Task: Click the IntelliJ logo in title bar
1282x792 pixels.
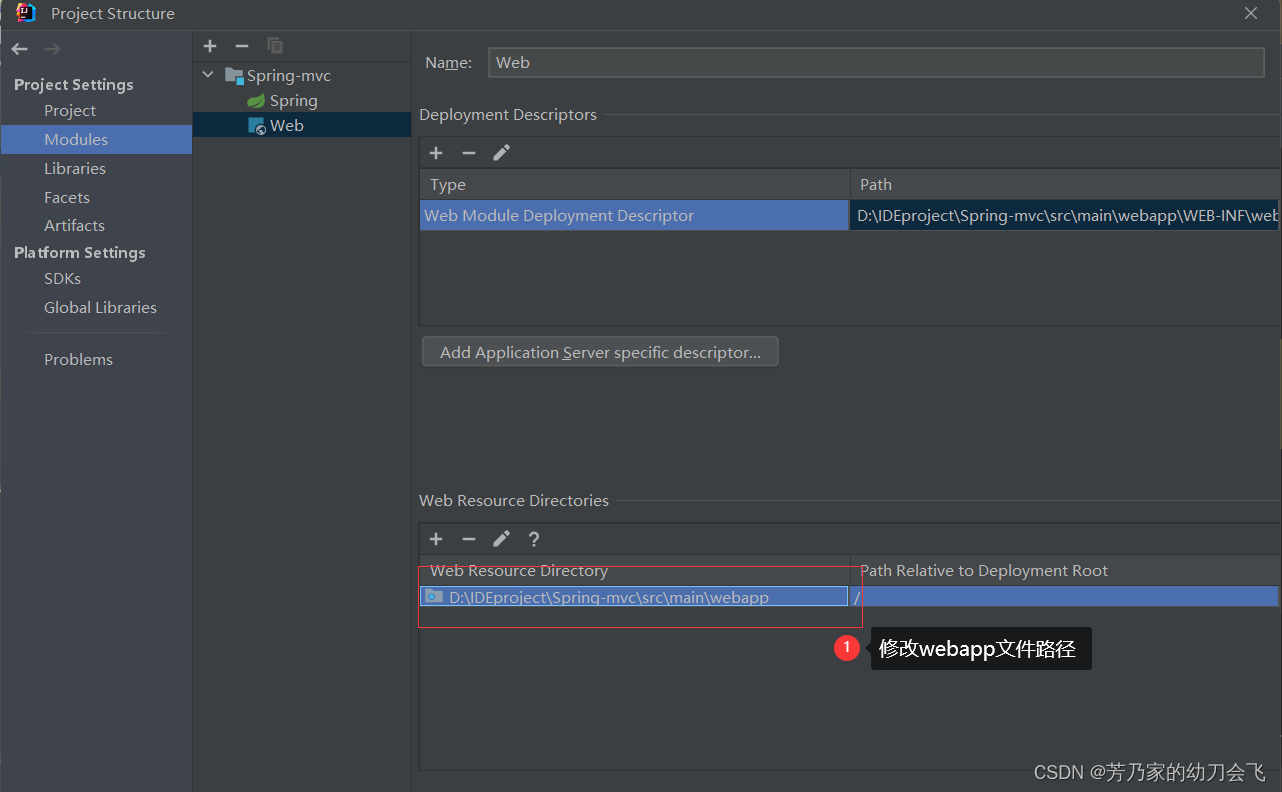Action: pos(27,13)
